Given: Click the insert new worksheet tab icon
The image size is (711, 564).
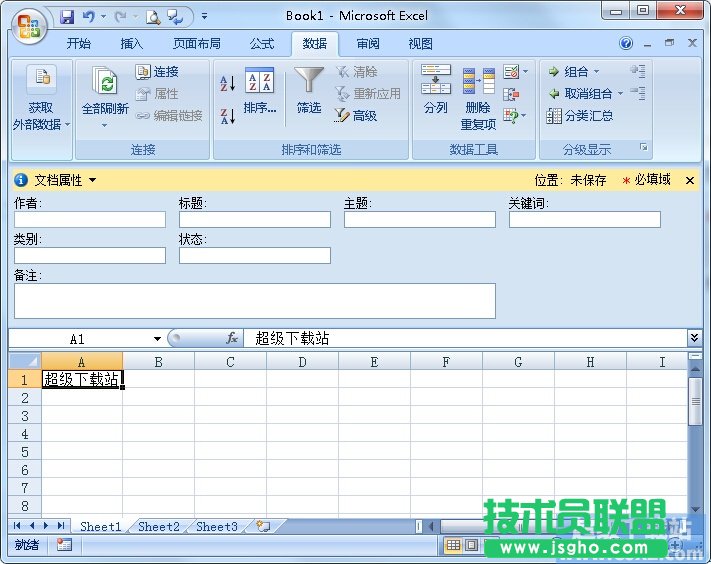Looking at the screenshot, I should click(262, 526).
